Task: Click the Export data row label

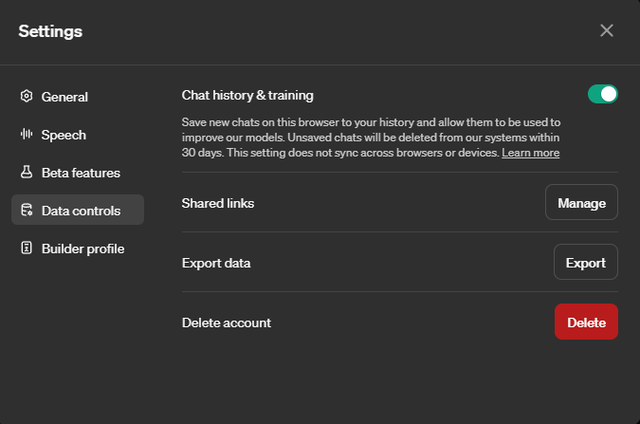Action: pos(216,263)
